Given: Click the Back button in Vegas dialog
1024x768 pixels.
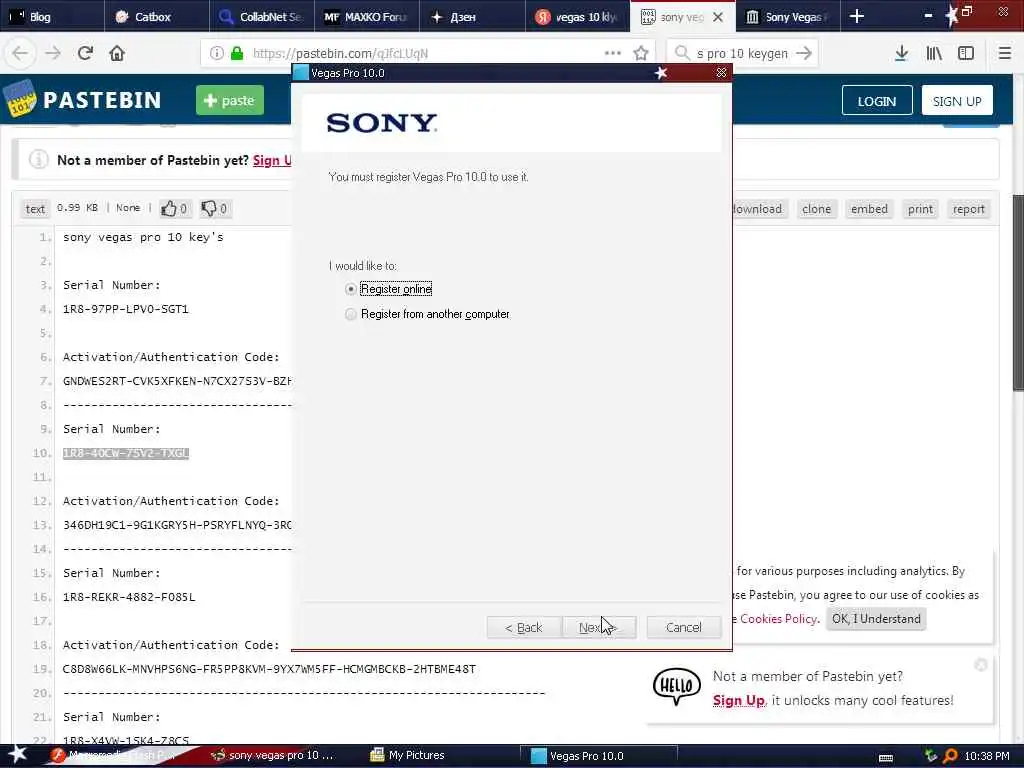Looking at the screenshot, I should (x=524, y=628).
